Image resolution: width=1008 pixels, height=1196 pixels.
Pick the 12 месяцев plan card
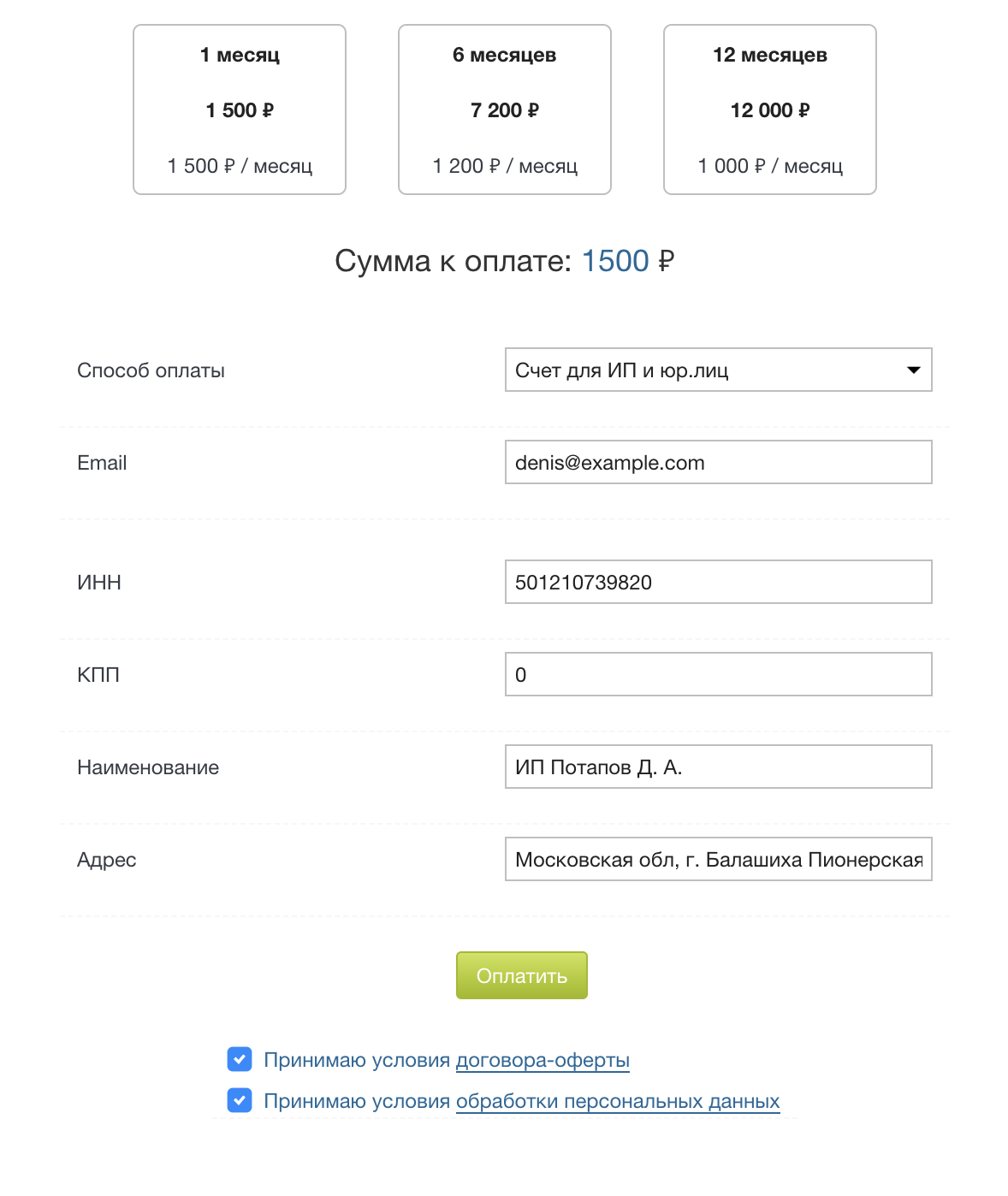tap(770, 110)
